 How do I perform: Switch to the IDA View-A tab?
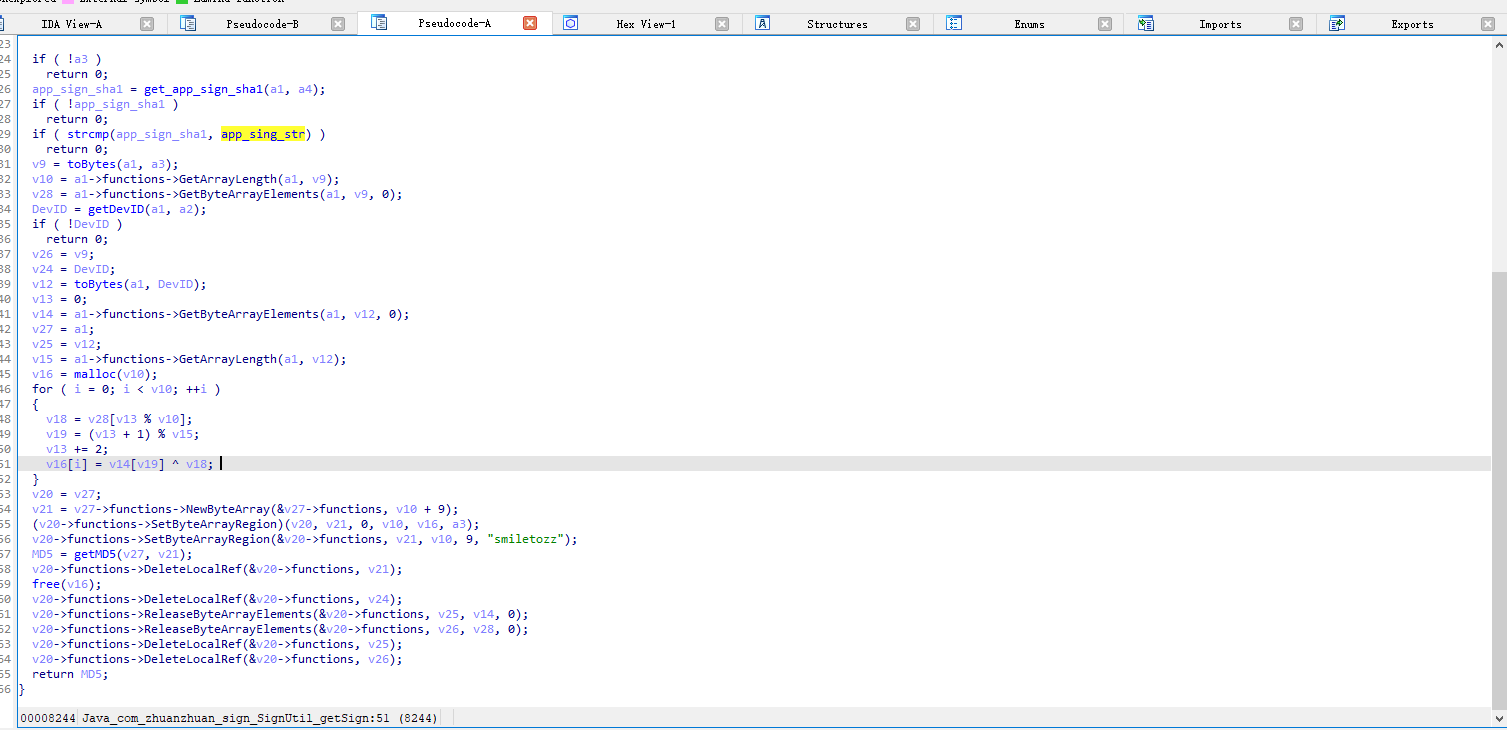pyautogui.click(x=70, y=24)
